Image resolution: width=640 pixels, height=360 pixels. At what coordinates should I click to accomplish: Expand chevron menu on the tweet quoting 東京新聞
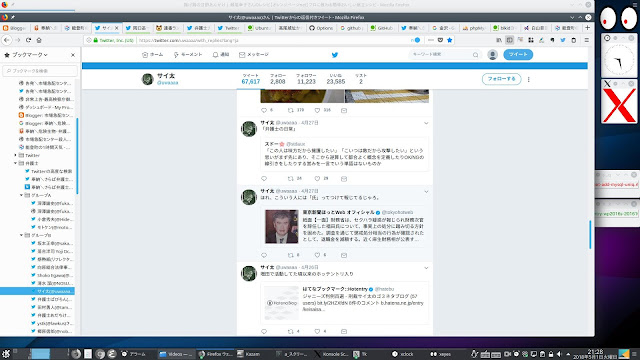[x=426, y=191]
